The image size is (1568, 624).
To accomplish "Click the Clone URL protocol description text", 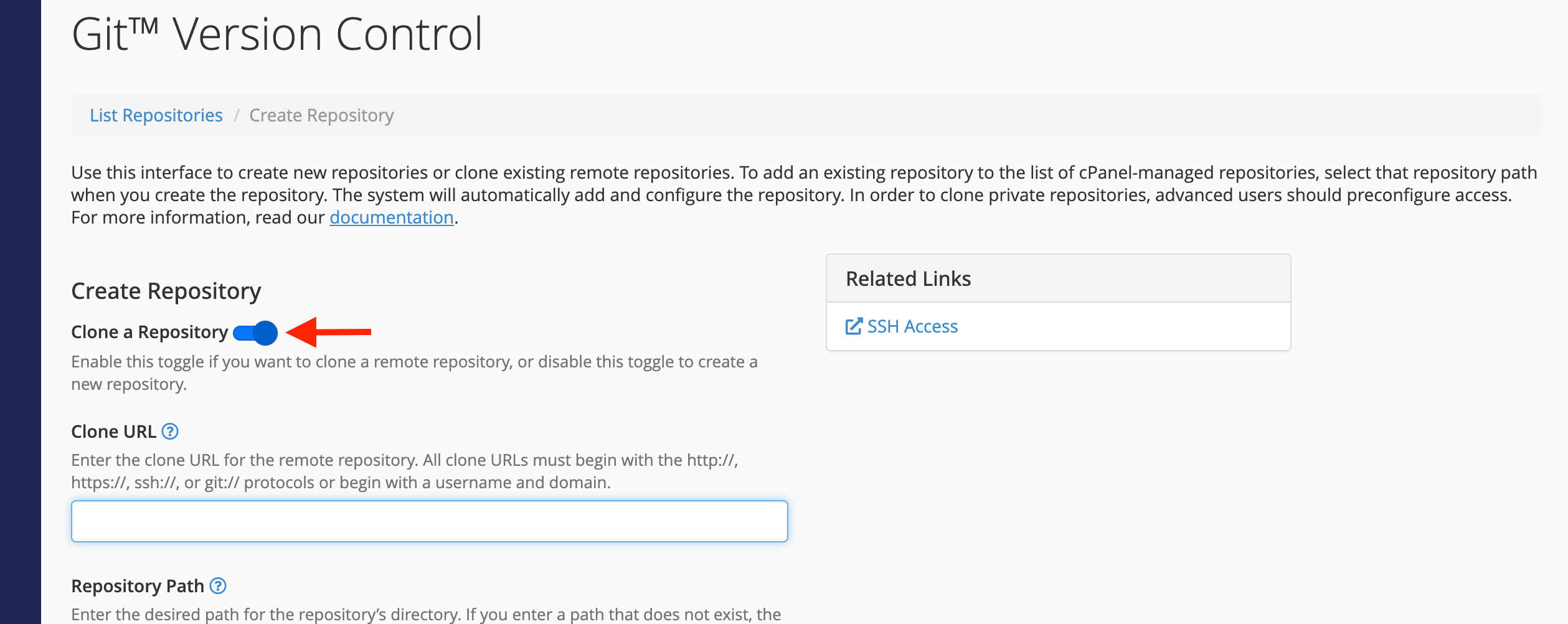I will point(405,471).
